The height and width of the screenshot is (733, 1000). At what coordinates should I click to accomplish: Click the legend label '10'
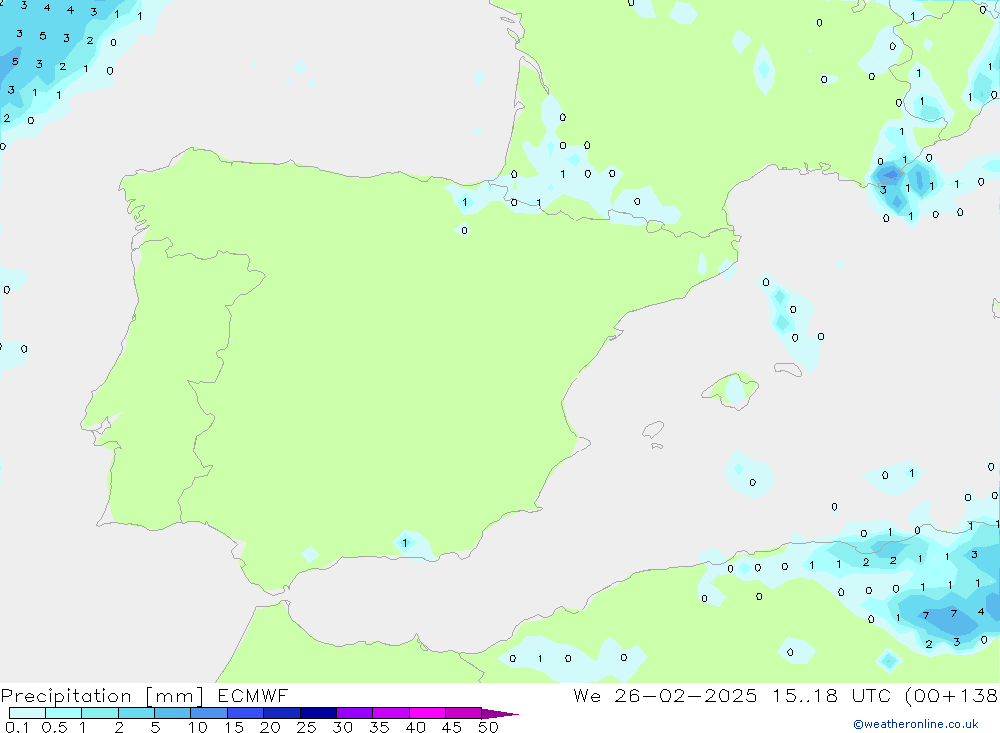pyautogui.click(x=198, y=727)
